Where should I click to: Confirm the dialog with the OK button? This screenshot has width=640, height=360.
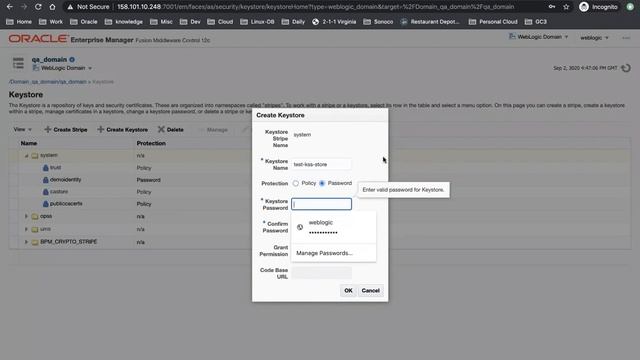pyautogui.click(x=348, y=291)
